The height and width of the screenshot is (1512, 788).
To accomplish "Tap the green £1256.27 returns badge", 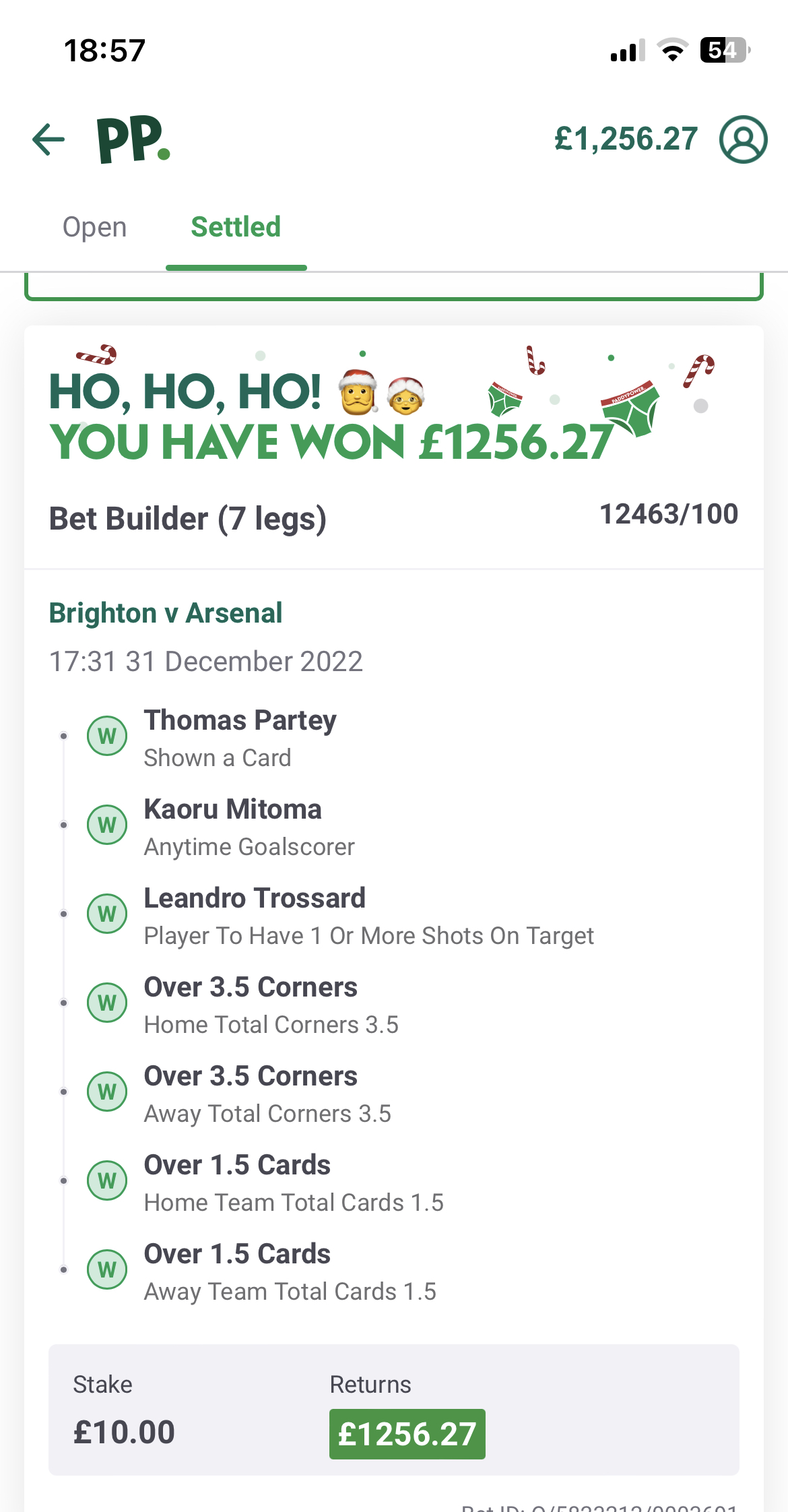I will (x=407, y=1434).
